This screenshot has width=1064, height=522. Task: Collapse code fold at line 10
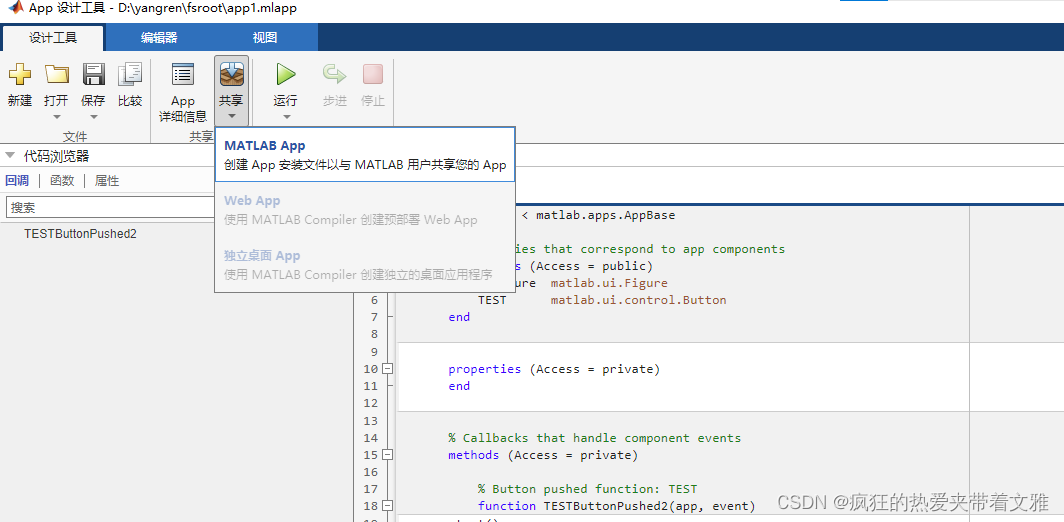tap(388, 369)
